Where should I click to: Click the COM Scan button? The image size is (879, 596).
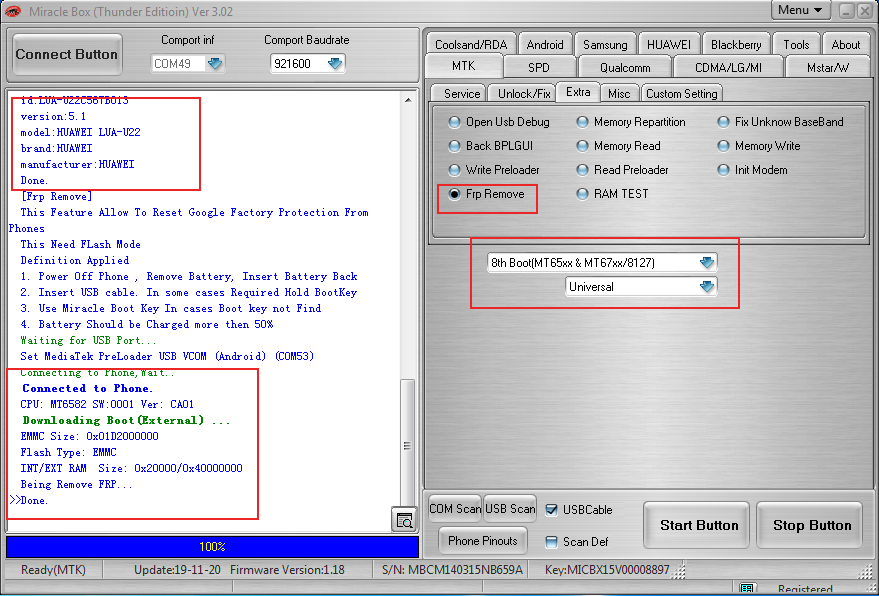point(455,509)
